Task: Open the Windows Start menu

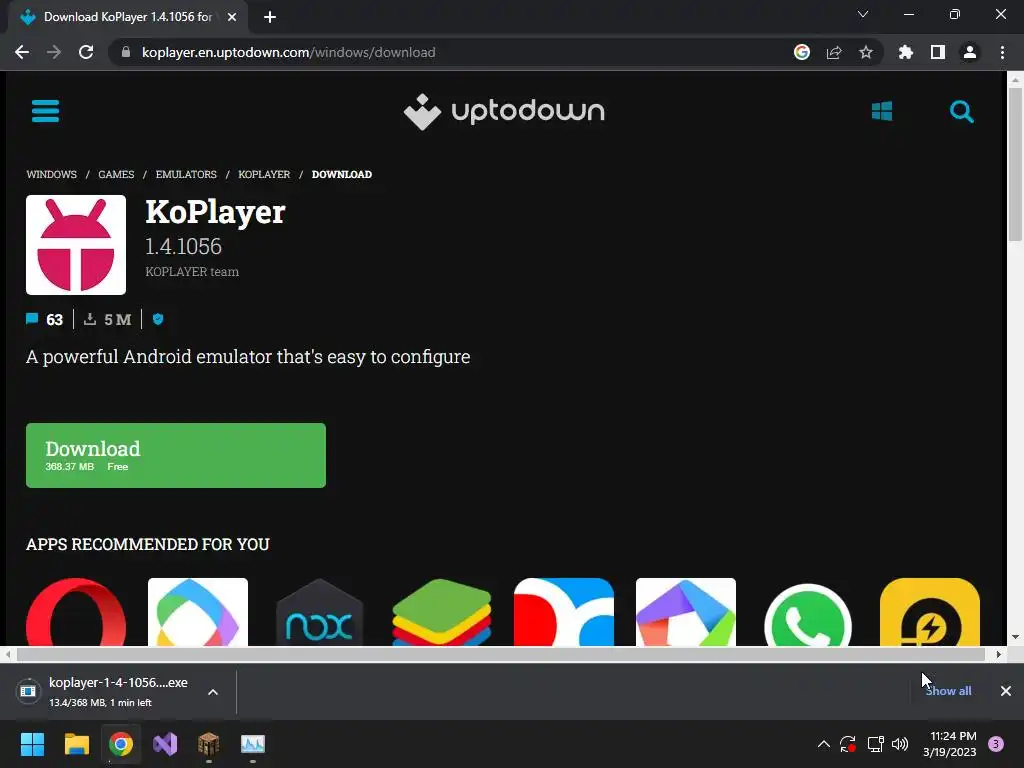Action: (32, 744)
